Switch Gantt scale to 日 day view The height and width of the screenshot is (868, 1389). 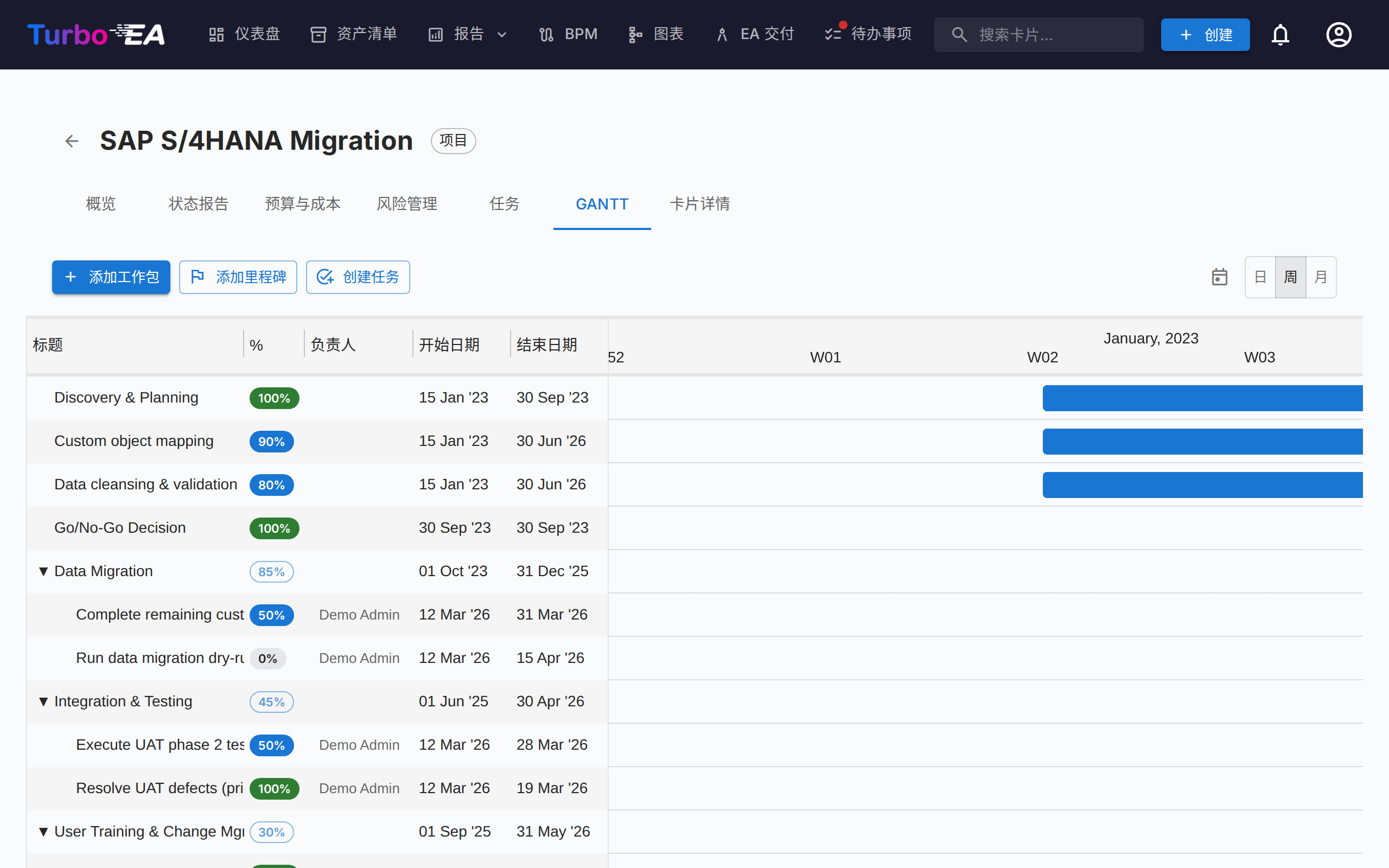tap(1260, 277)
